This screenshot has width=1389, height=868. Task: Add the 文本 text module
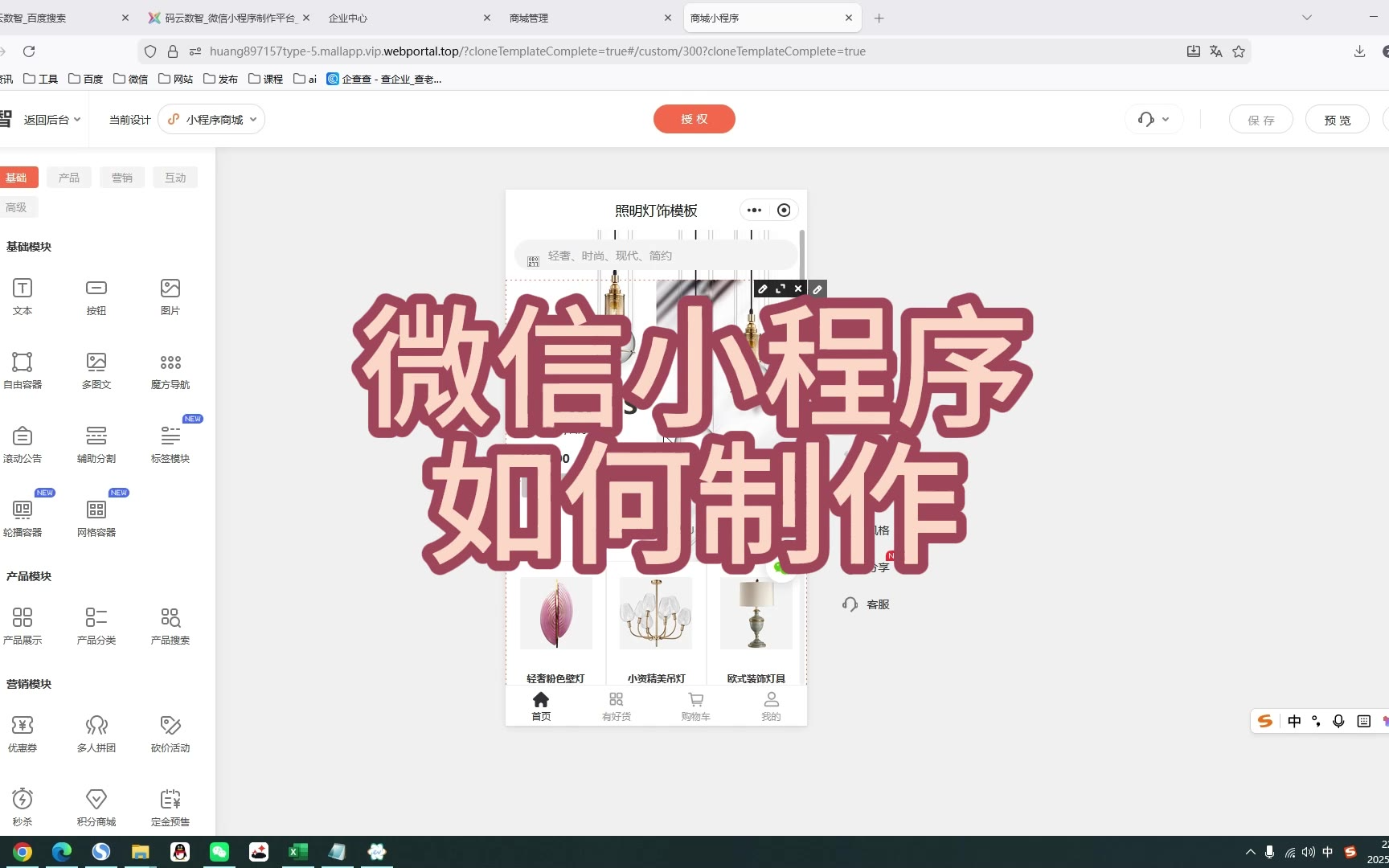(23, 296)
